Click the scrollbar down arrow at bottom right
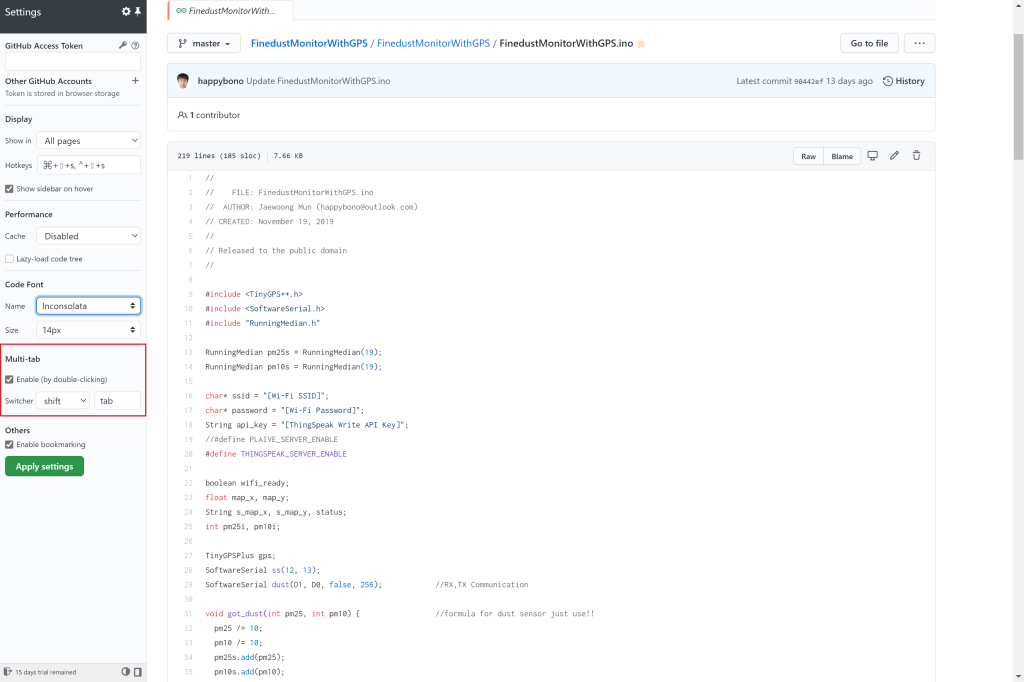The height and width of the screenshot is (682, 1024). pyautogui.click(x=1018, y=676)
